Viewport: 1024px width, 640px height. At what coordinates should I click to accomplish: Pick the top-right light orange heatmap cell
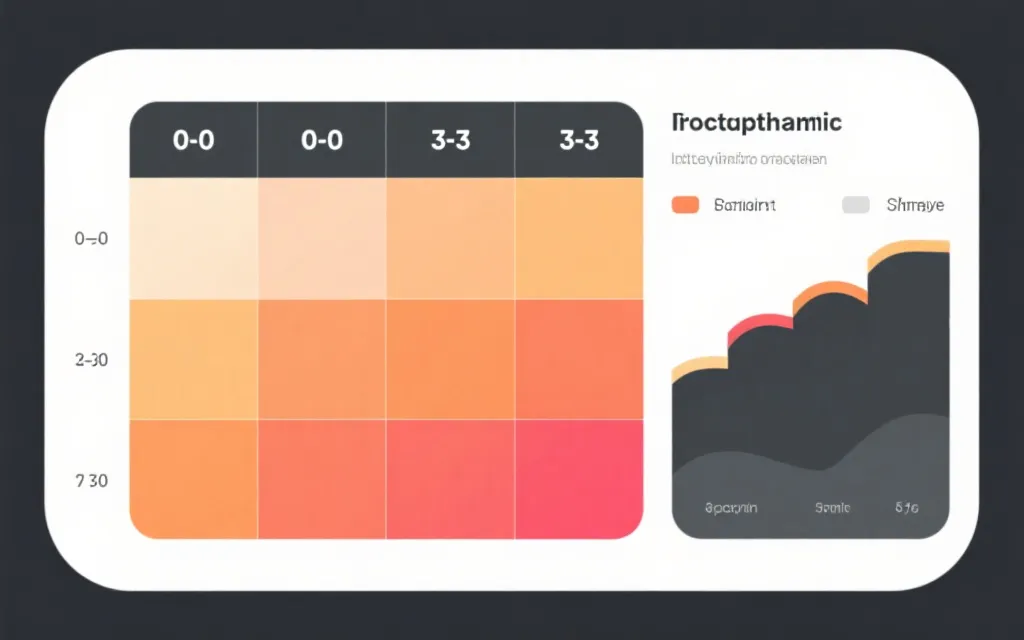click(x=578, y=238)
